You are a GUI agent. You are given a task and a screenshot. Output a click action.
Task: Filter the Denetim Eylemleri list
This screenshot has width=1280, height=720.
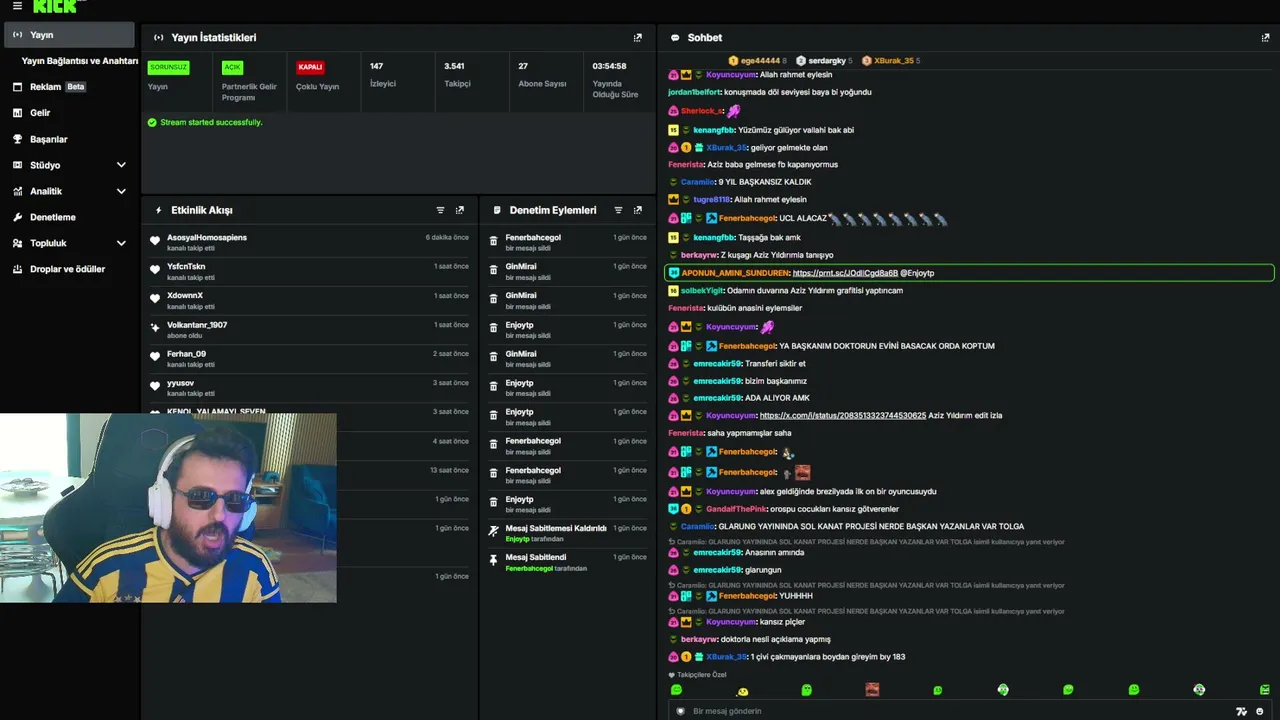point(618,210)
